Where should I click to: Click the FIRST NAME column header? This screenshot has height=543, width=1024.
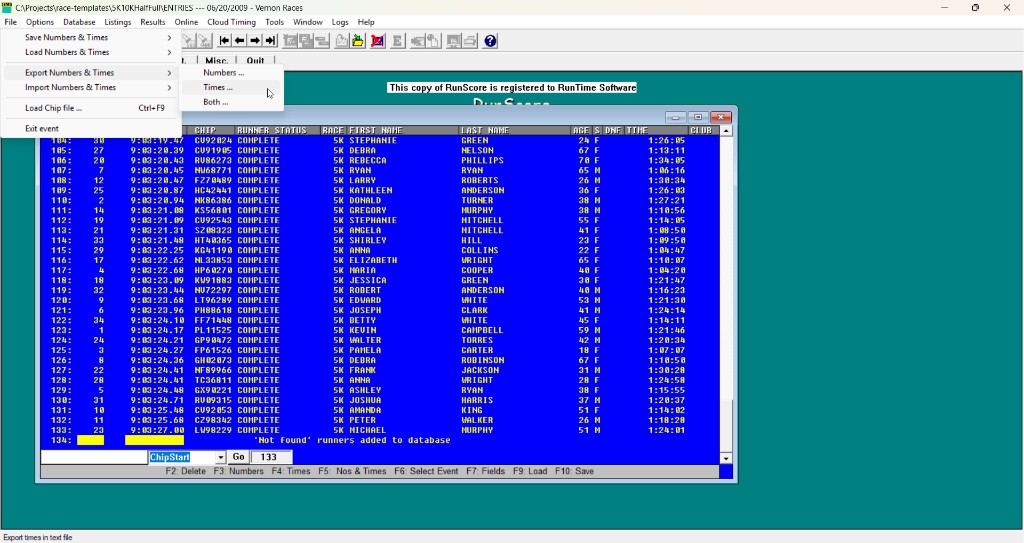coord(376,131)
